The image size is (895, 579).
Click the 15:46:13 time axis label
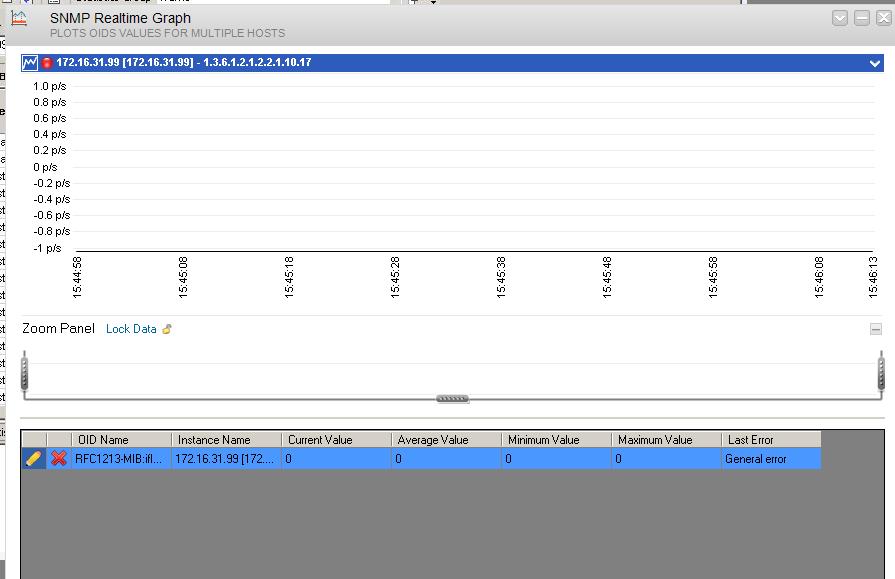(x=873, y=277)
